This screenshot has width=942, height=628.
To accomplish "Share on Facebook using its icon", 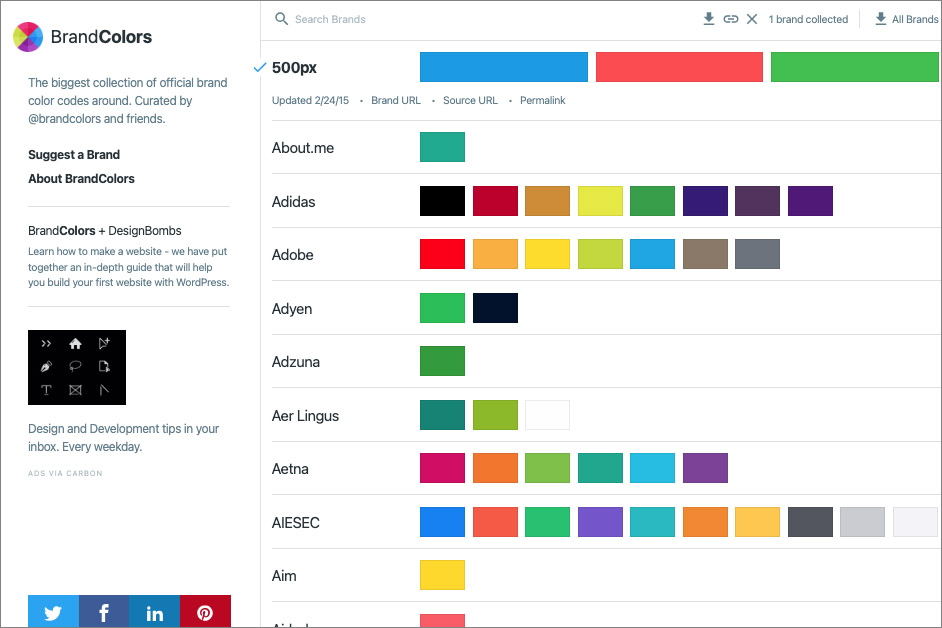I will click(x=104, y=612).
